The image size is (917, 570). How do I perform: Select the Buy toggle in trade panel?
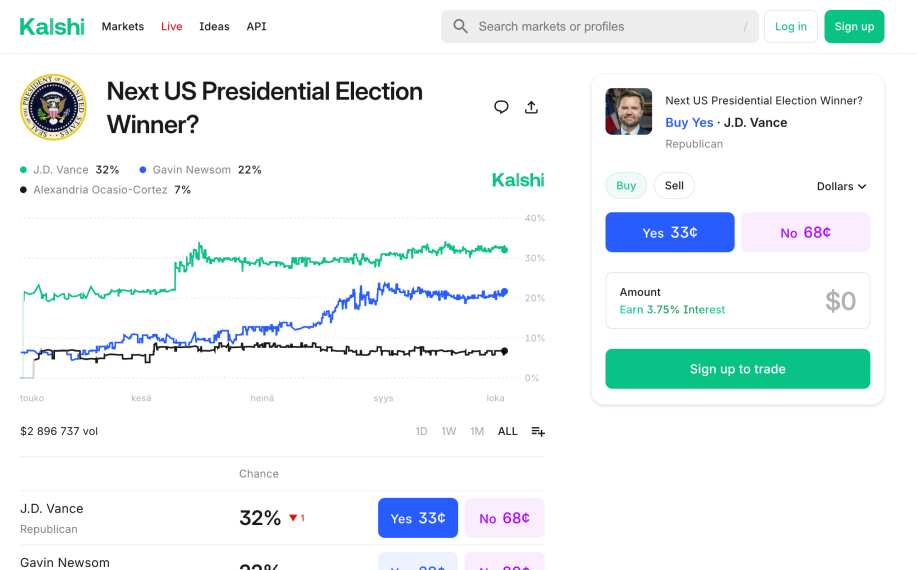pyautogui.click(x=626, y=186)
